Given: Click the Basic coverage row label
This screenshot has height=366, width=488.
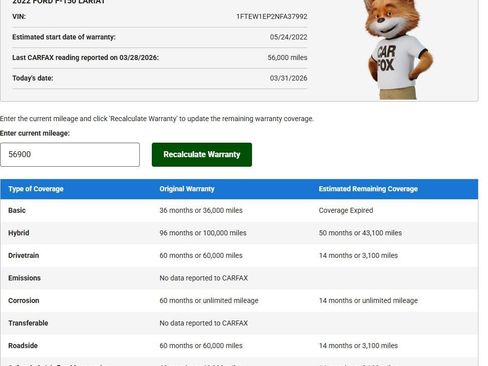Looking at the screenshot, I should (17, 210).
